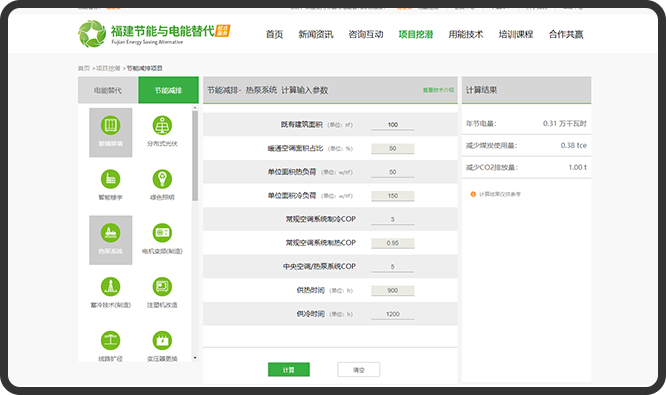Click the icon list scroll-up arrow
The image size is (666, 395).
coord(195,108)
